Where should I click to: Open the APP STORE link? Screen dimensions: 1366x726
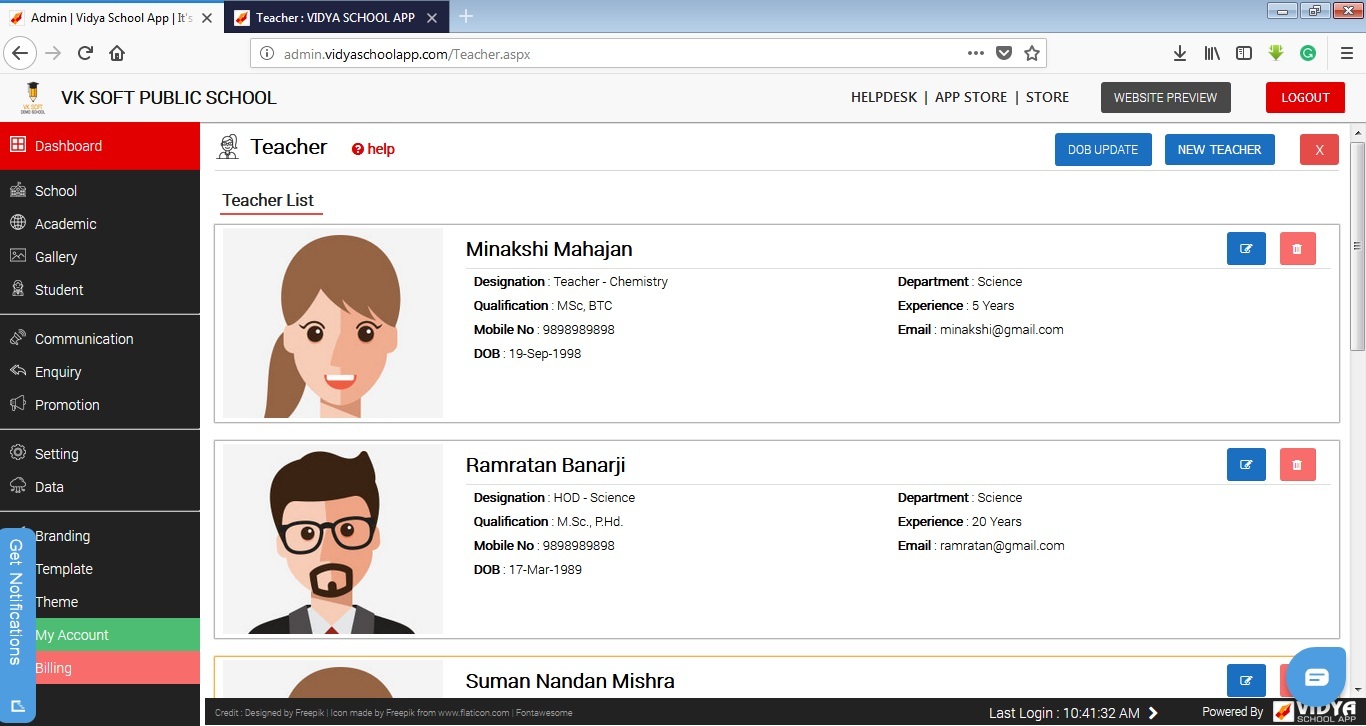971,97
